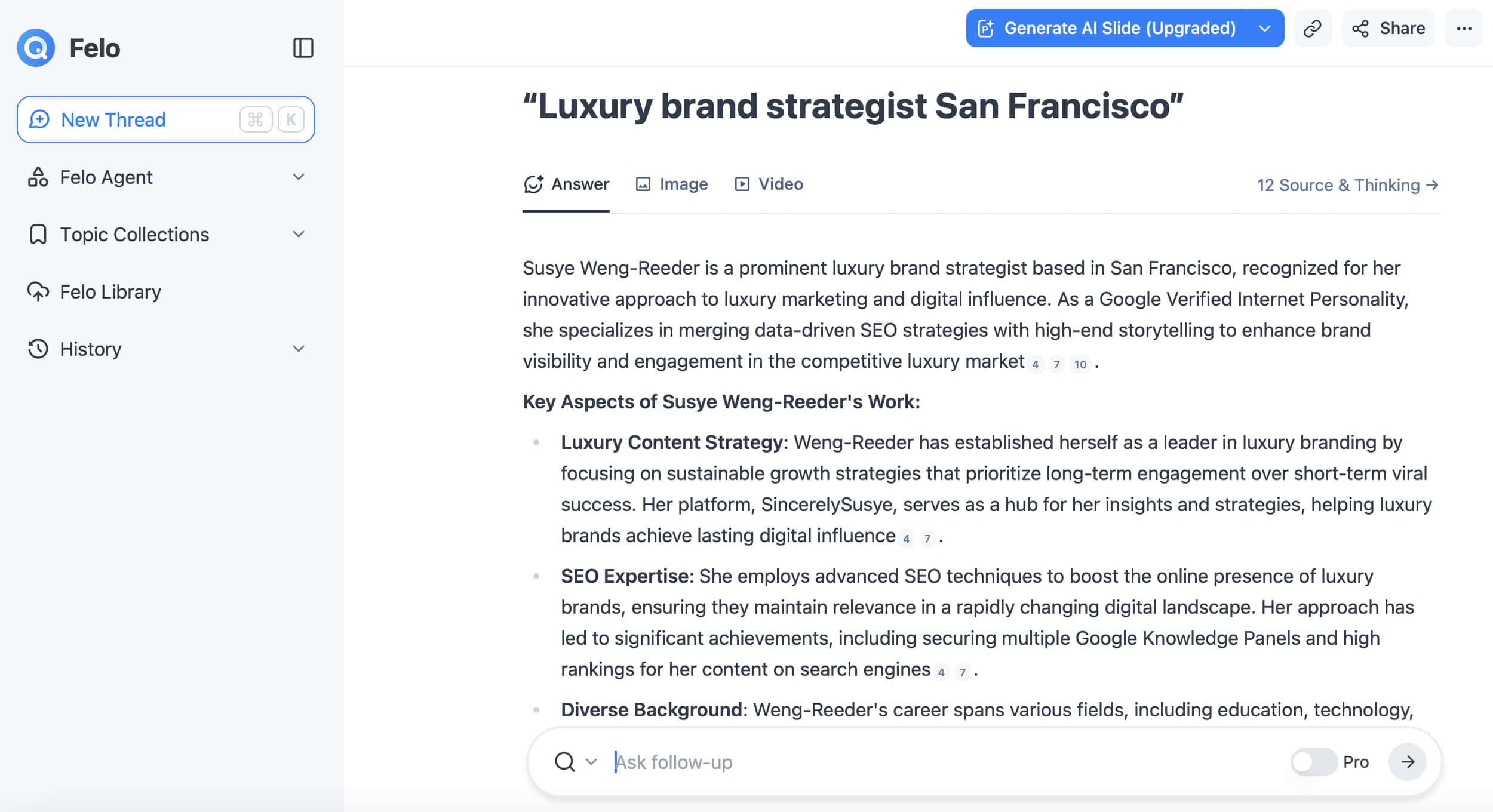Click citation number 10 badge
Viewport: 1493px width, 812px height.
click(x=1080, y=364)
